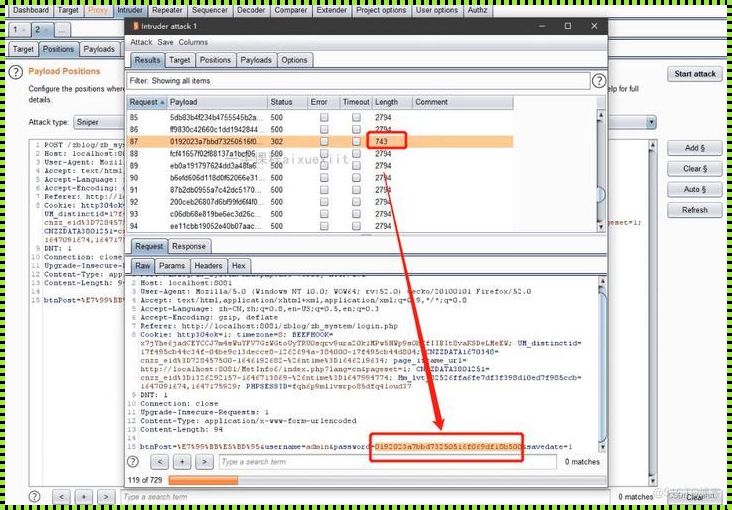Tick Error checkbox for request 87
Screen dimensions: 732x510
coord(324,142)
